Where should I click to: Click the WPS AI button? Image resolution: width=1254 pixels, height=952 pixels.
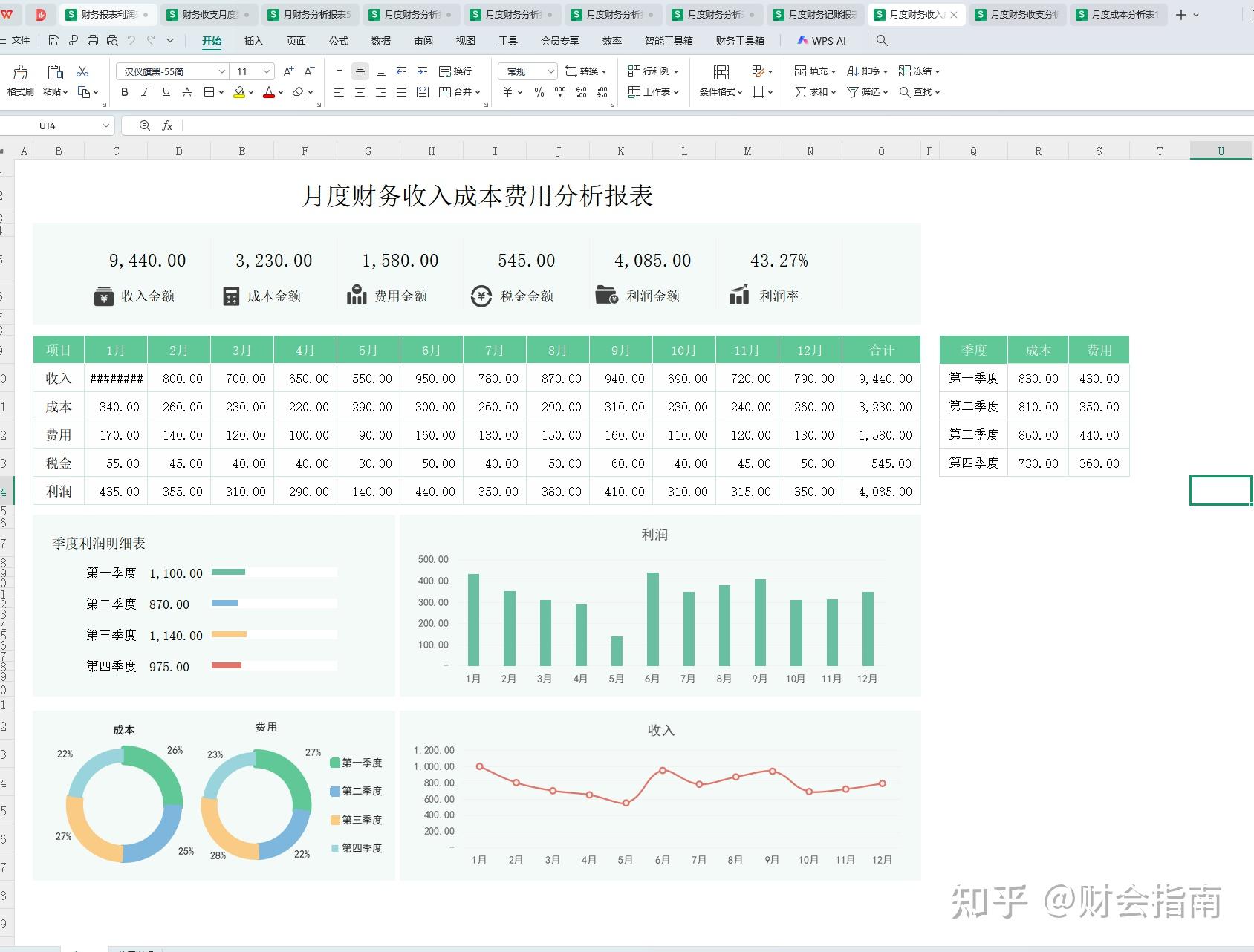coord(822,41)
